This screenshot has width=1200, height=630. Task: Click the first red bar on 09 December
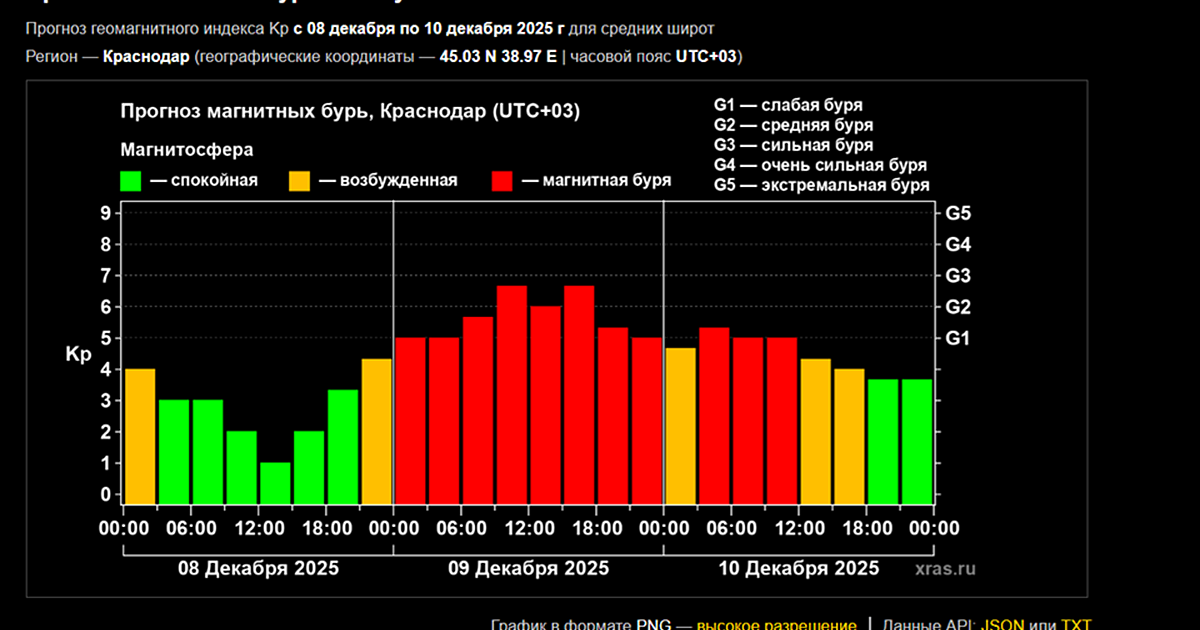coord(411,420)
